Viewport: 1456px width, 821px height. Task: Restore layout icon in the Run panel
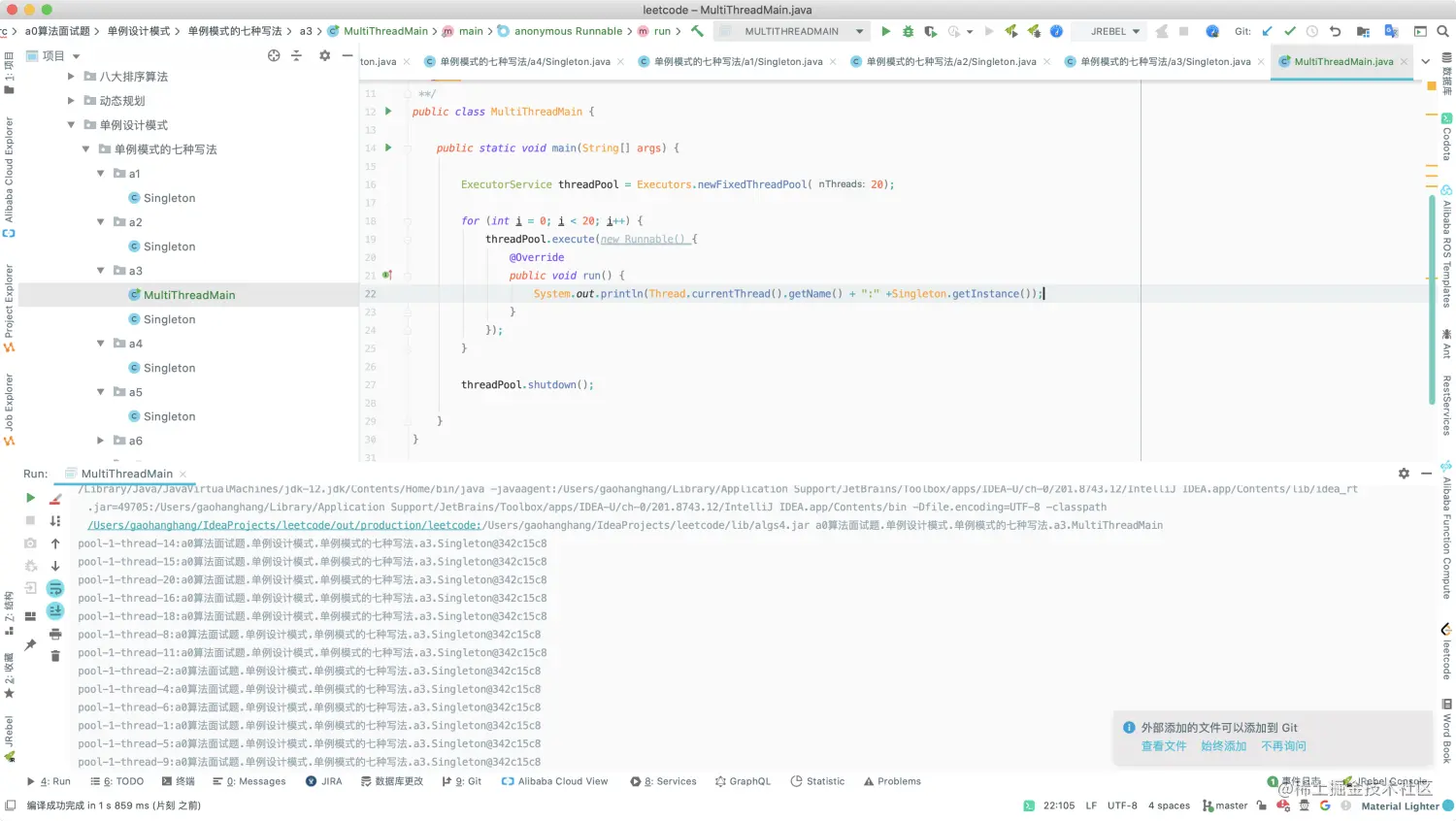click(x=30, y=615)
